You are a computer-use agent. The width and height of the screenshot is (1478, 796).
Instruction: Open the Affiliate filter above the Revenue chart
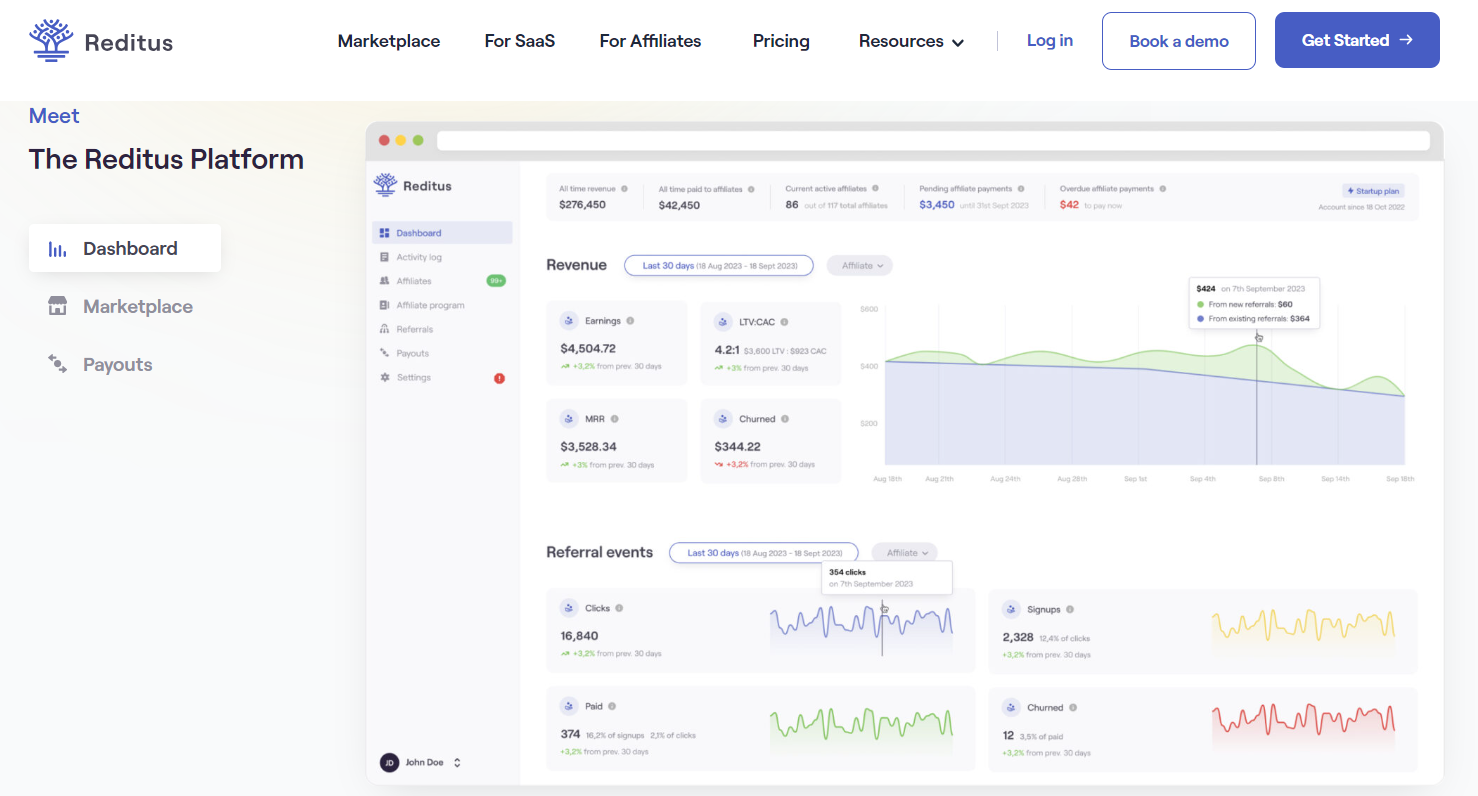(859, 265)
